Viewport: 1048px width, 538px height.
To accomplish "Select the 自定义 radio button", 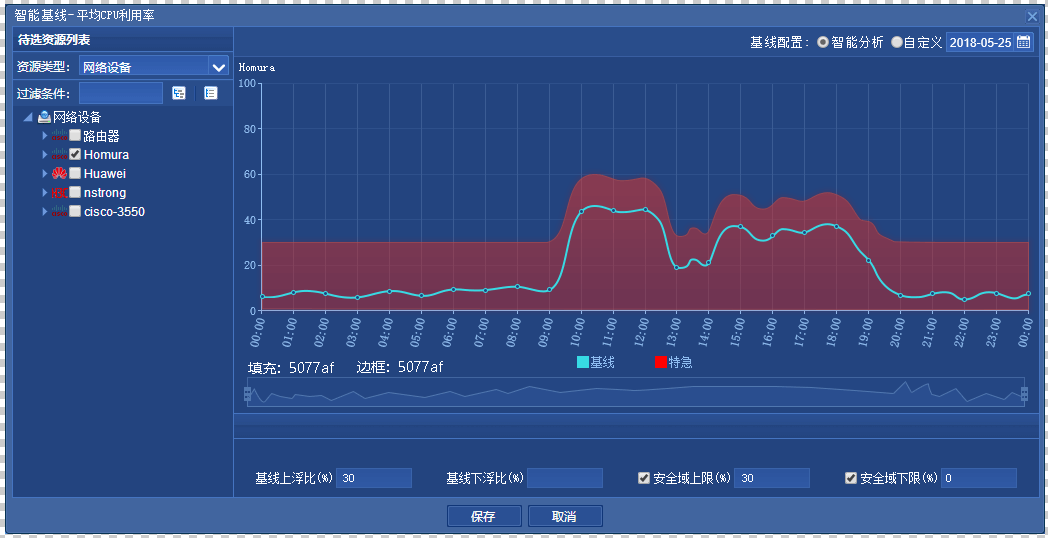I will [x=896, y=42].
